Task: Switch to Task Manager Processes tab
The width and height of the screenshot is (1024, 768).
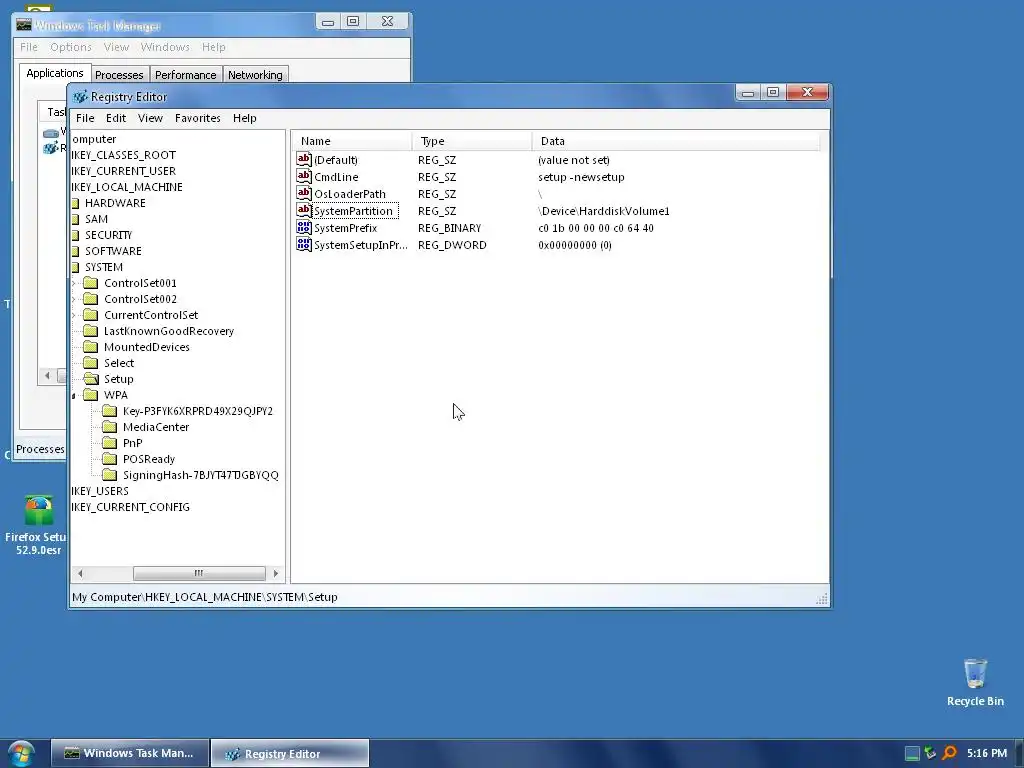Action: 119,75
